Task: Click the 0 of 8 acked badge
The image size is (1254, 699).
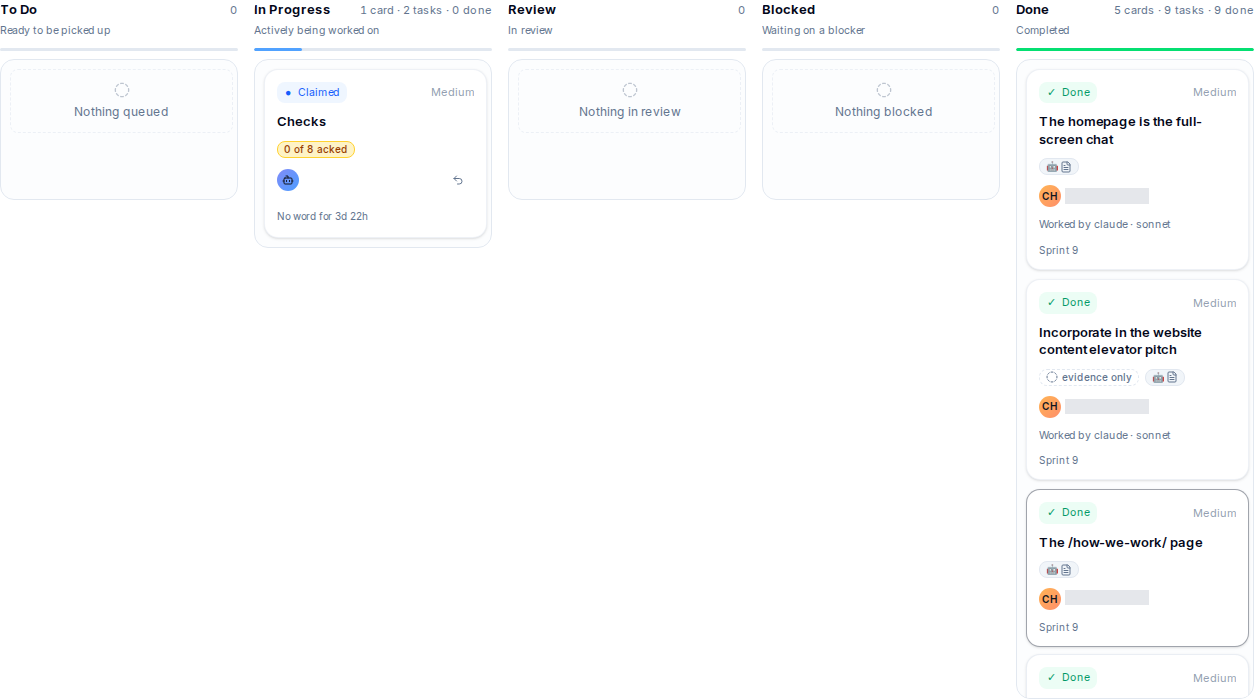Action: 316,149
